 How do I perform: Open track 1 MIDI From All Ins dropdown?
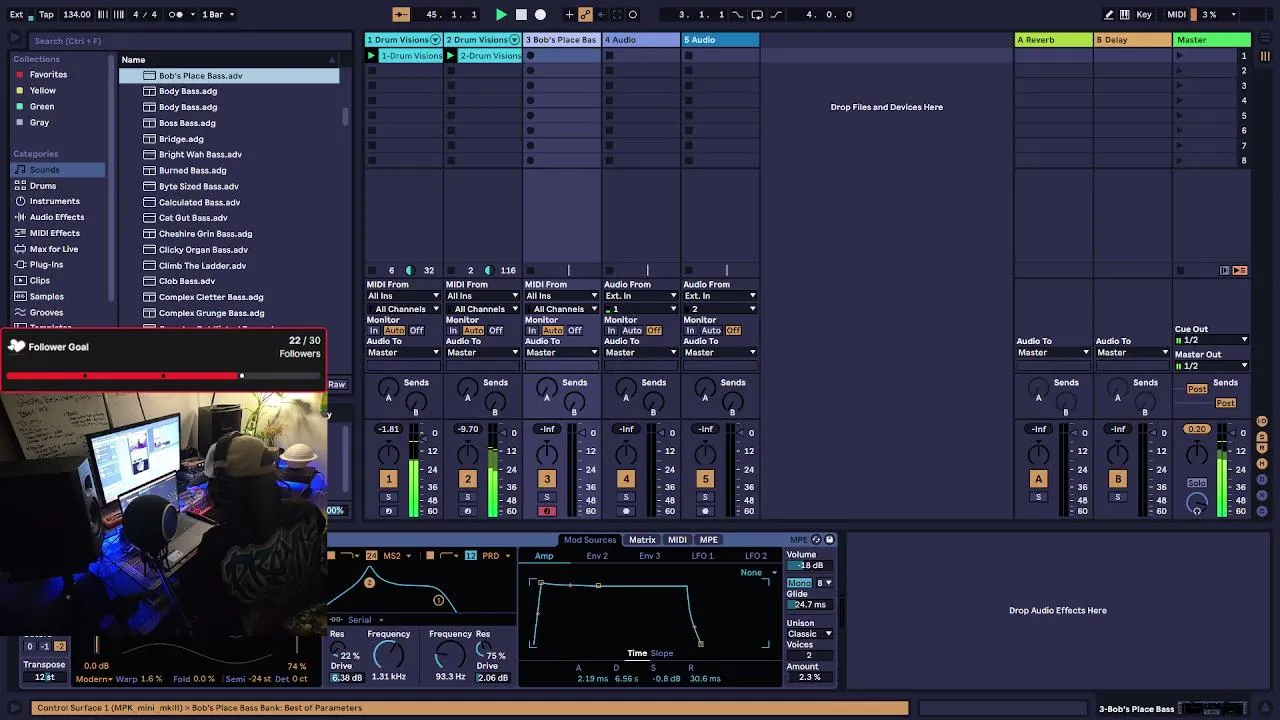tap(403, 296)
